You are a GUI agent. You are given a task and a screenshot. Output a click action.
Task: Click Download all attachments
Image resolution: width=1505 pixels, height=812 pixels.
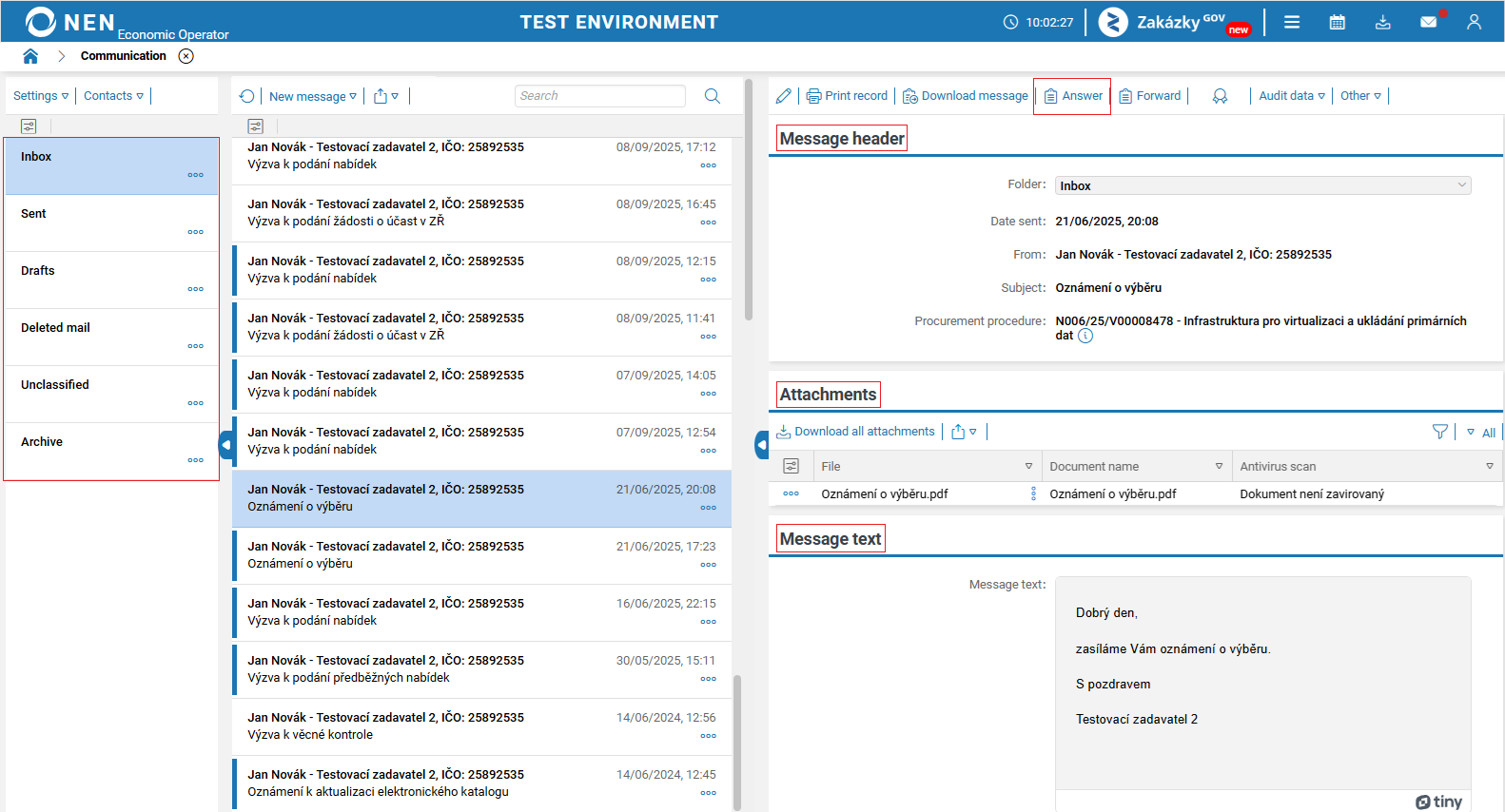[x=855, y=432]
